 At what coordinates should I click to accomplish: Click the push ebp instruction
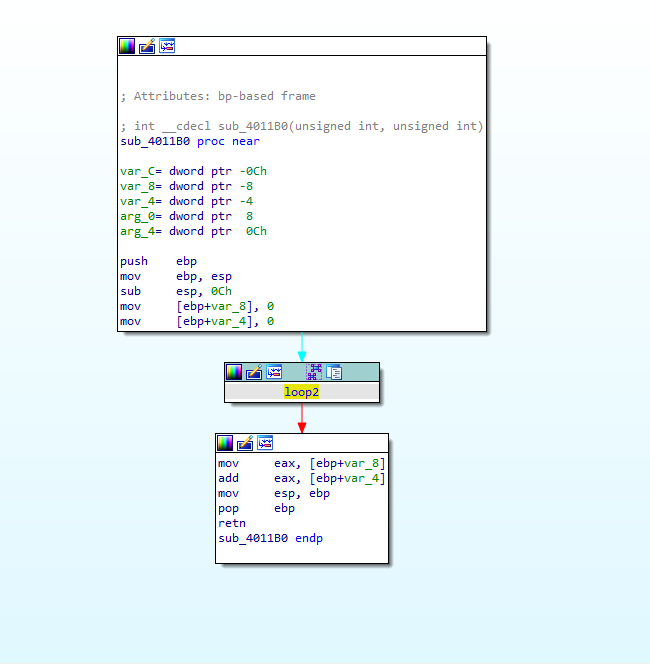coord(161,261)
